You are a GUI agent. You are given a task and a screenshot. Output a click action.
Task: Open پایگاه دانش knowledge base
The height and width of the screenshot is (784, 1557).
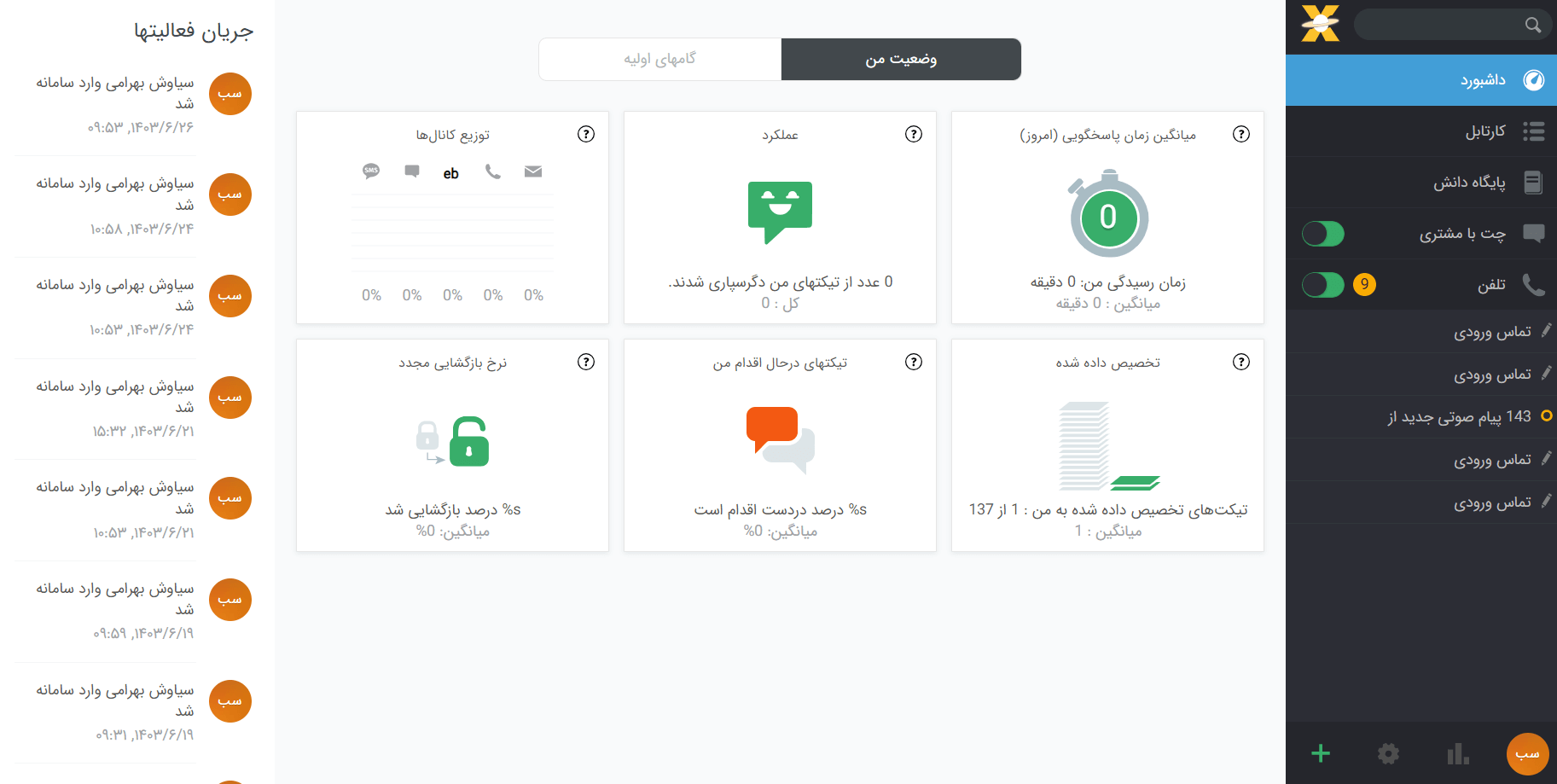(x=1421, y=183)
